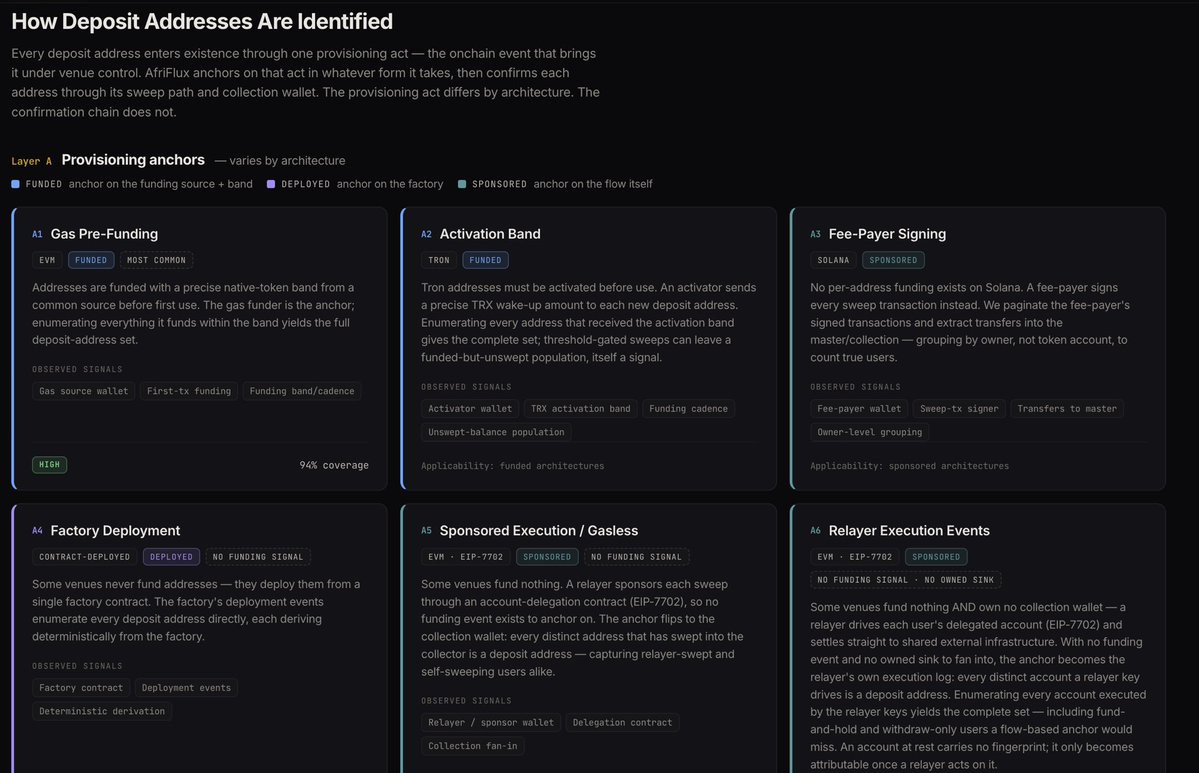Click the A3 card index label

pos(816,234)
